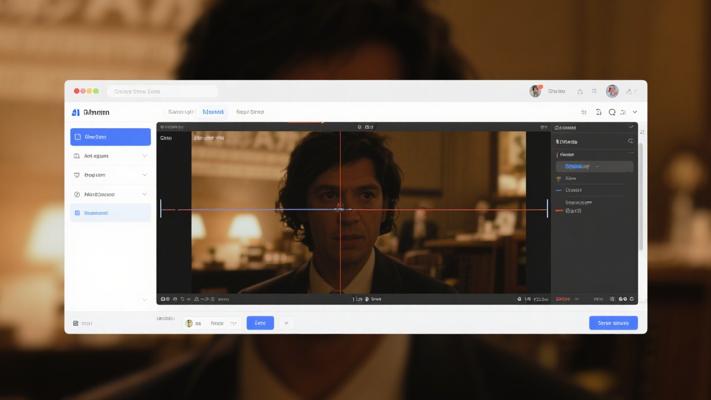Expand the third sidebar item's chevron
This screenshot has height=400, width=711.
tap(144, 175)
